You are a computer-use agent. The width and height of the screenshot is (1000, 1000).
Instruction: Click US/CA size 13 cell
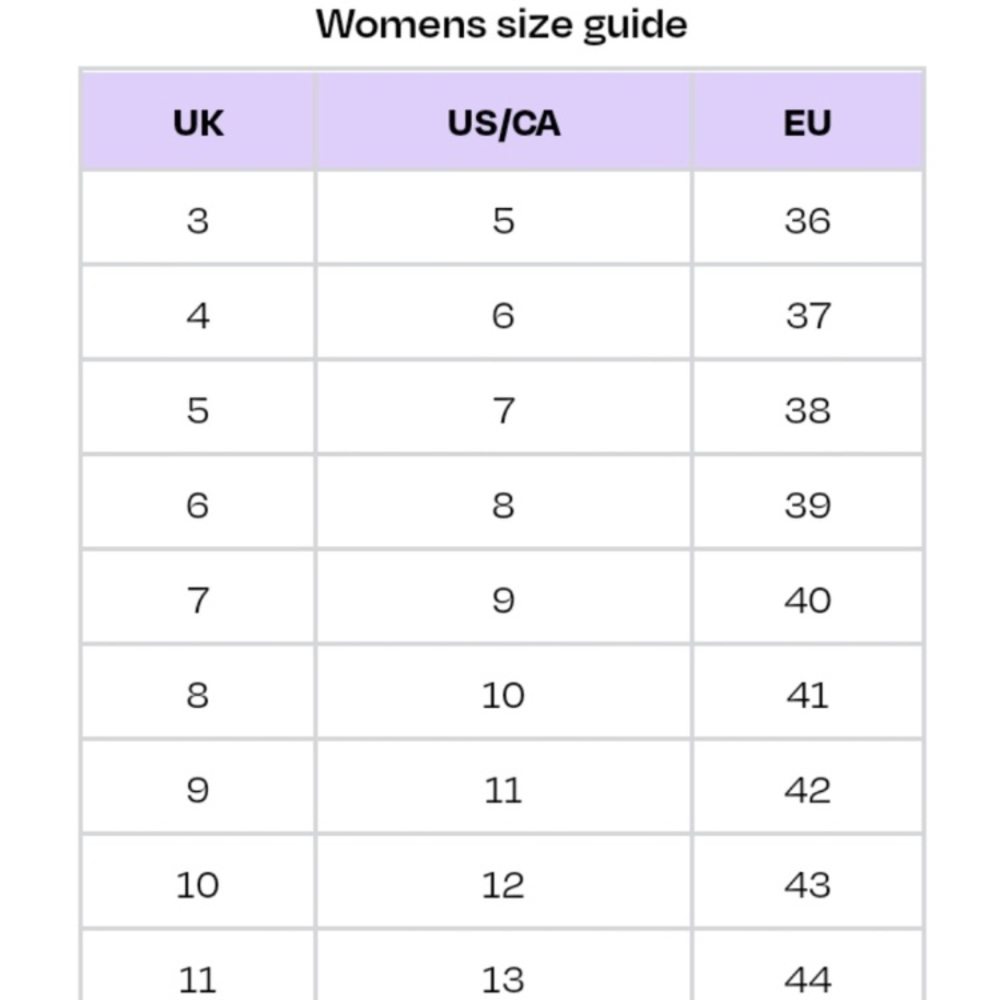[503, 966]
